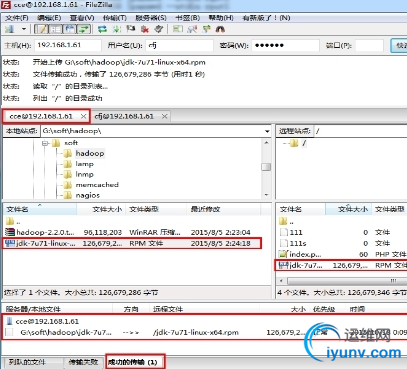
Task: Open the 服务器(S) menu
Action: click(x=151, y=18)
